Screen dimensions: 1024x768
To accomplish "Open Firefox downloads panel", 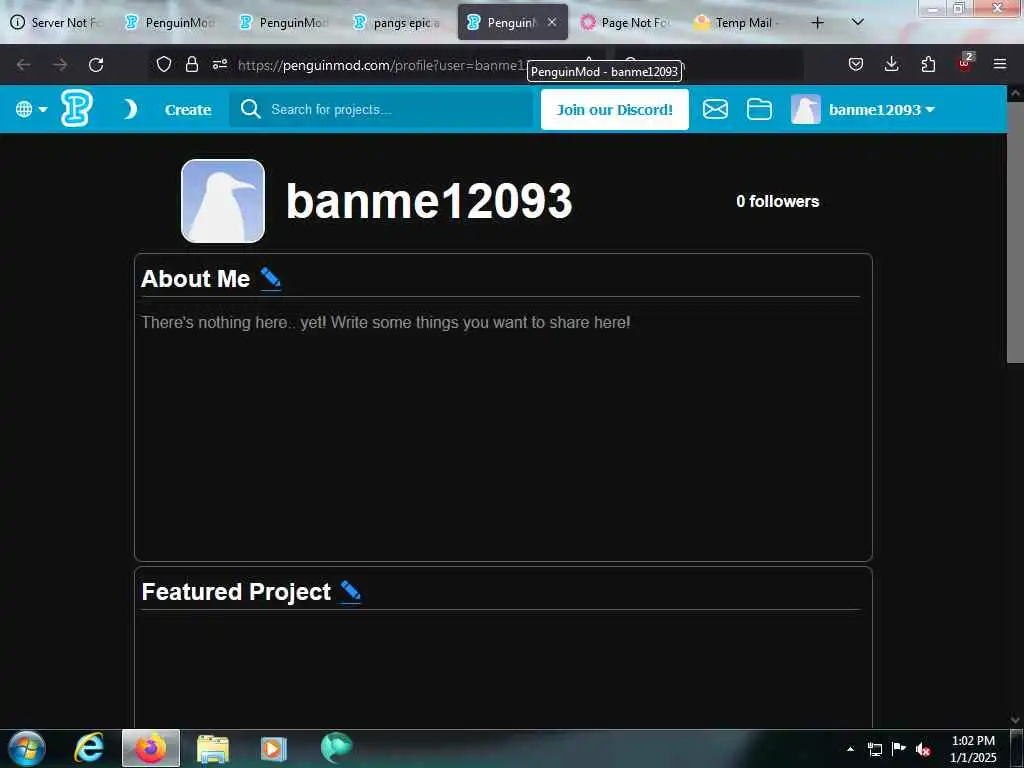I will pyautogui.click(x=891, y=64).
